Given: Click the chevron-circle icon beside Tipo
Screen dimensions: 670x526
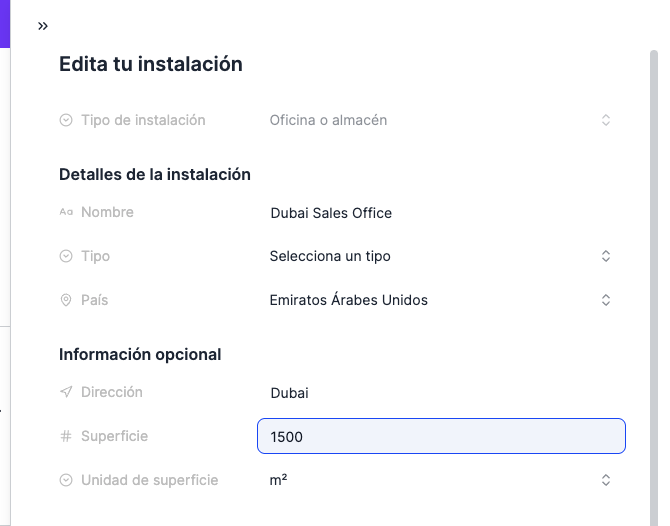Looking at the screenshot, I should pyautogui.click(x=66, y=256).
